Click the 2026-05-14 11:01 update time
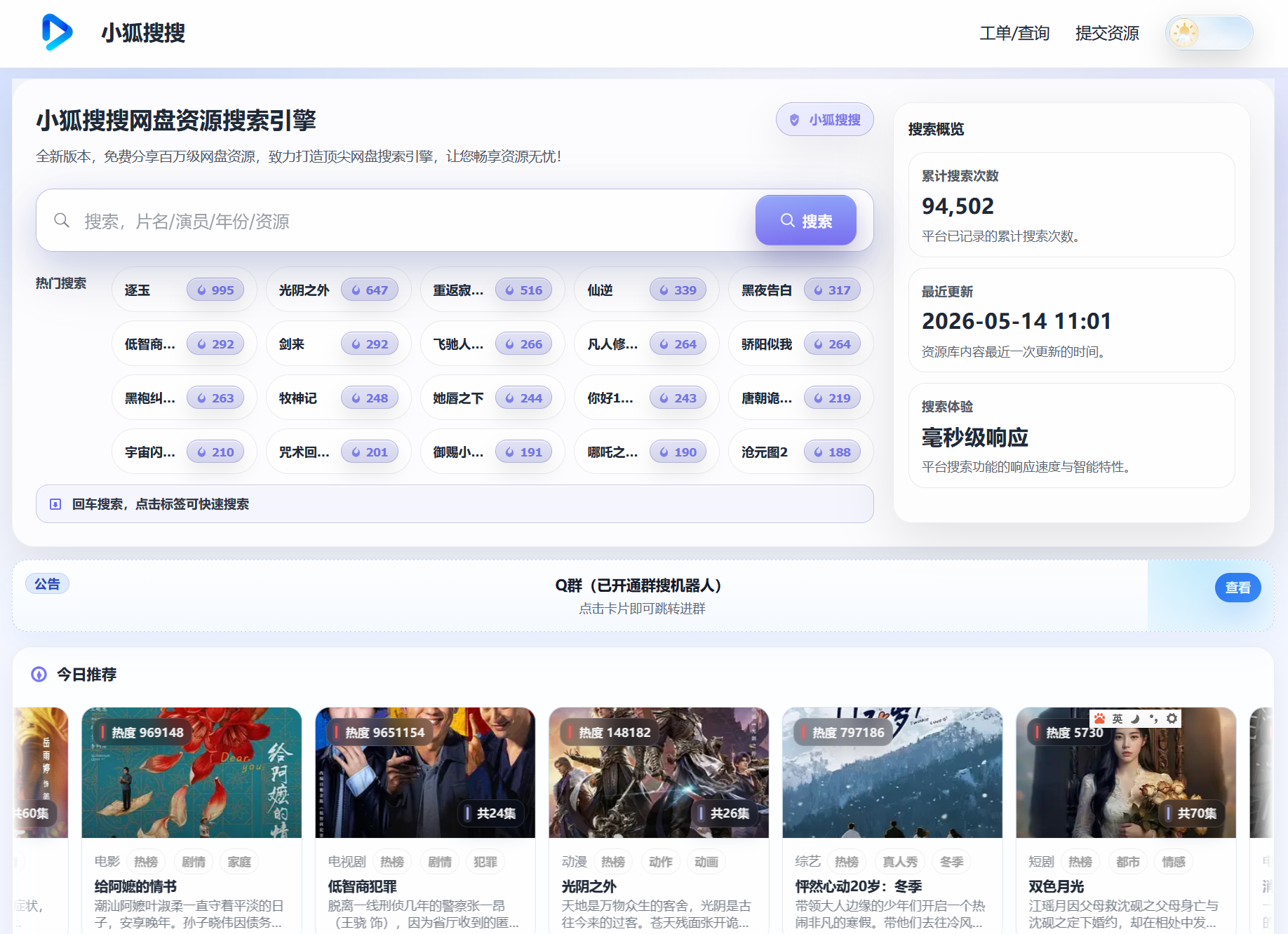The image size is (1288, 934). 1017,321
